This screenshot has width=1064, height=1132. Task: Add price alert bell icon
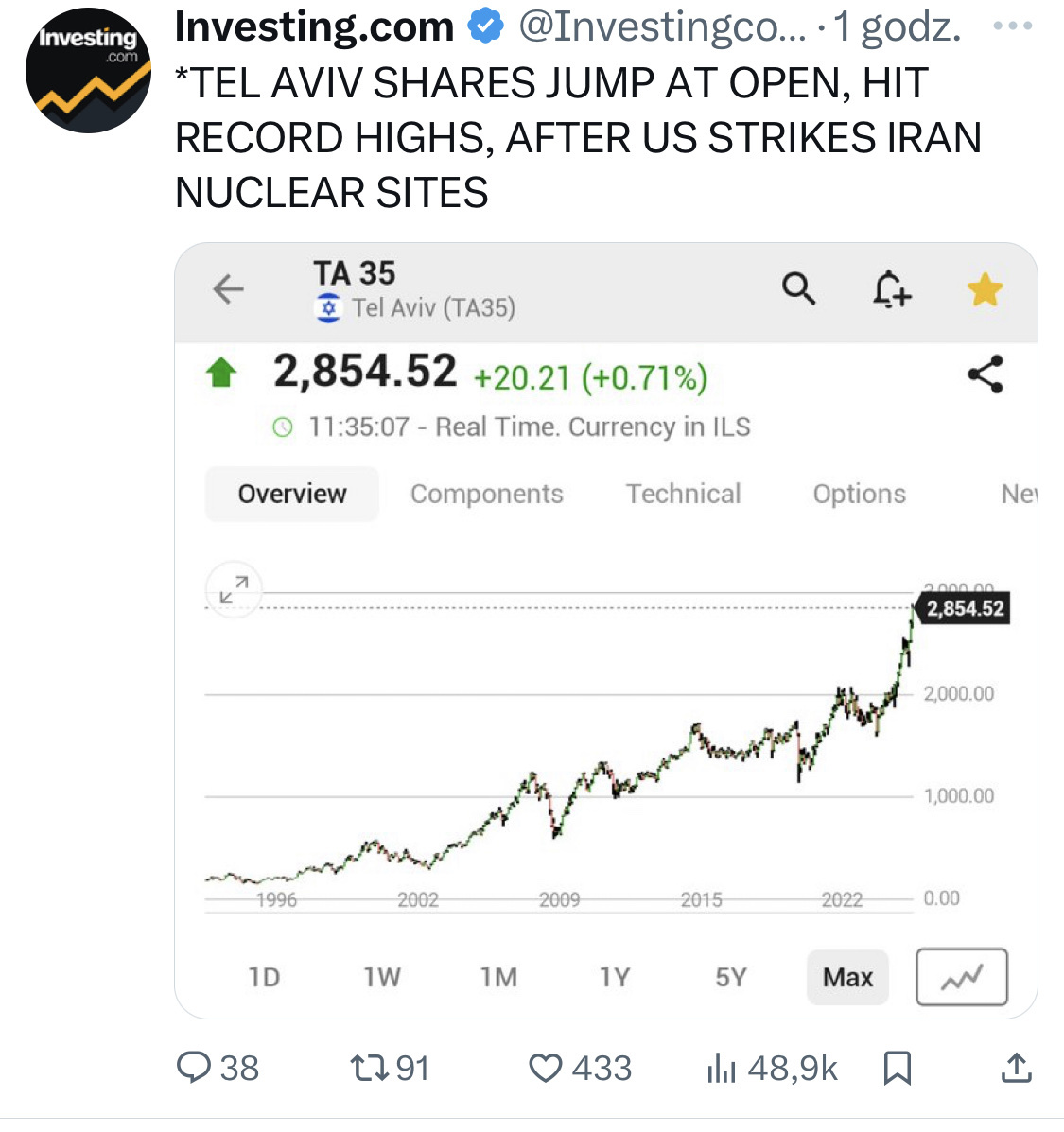click(891, 288)
